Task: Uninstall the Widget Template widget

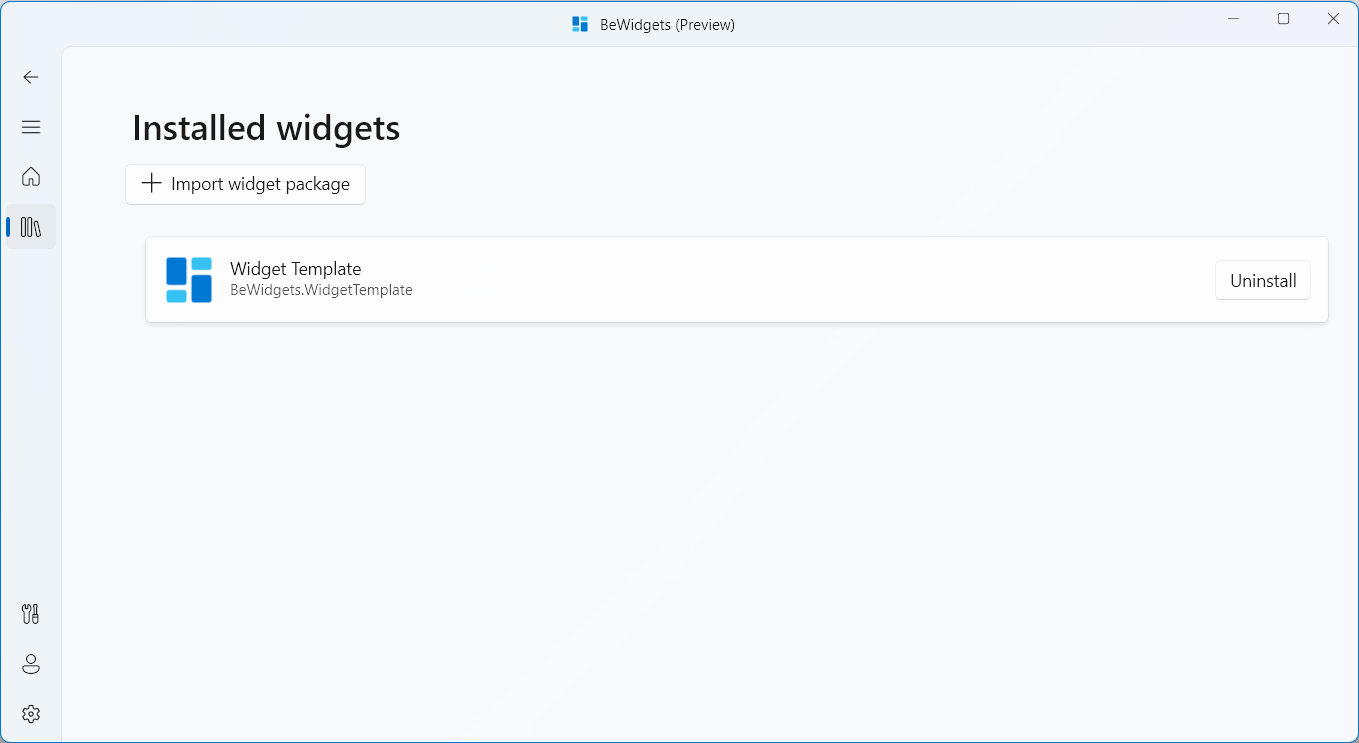Action: [x=1262, y=280]
